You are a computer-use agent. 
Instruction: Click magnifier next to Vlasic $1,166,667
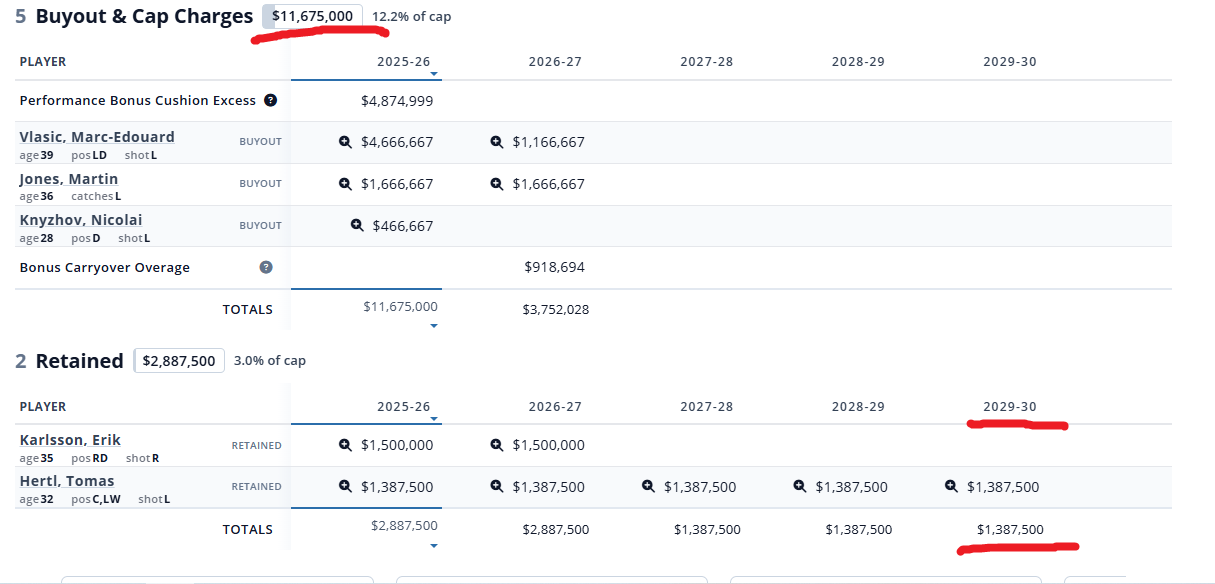(x=496, y=142)
